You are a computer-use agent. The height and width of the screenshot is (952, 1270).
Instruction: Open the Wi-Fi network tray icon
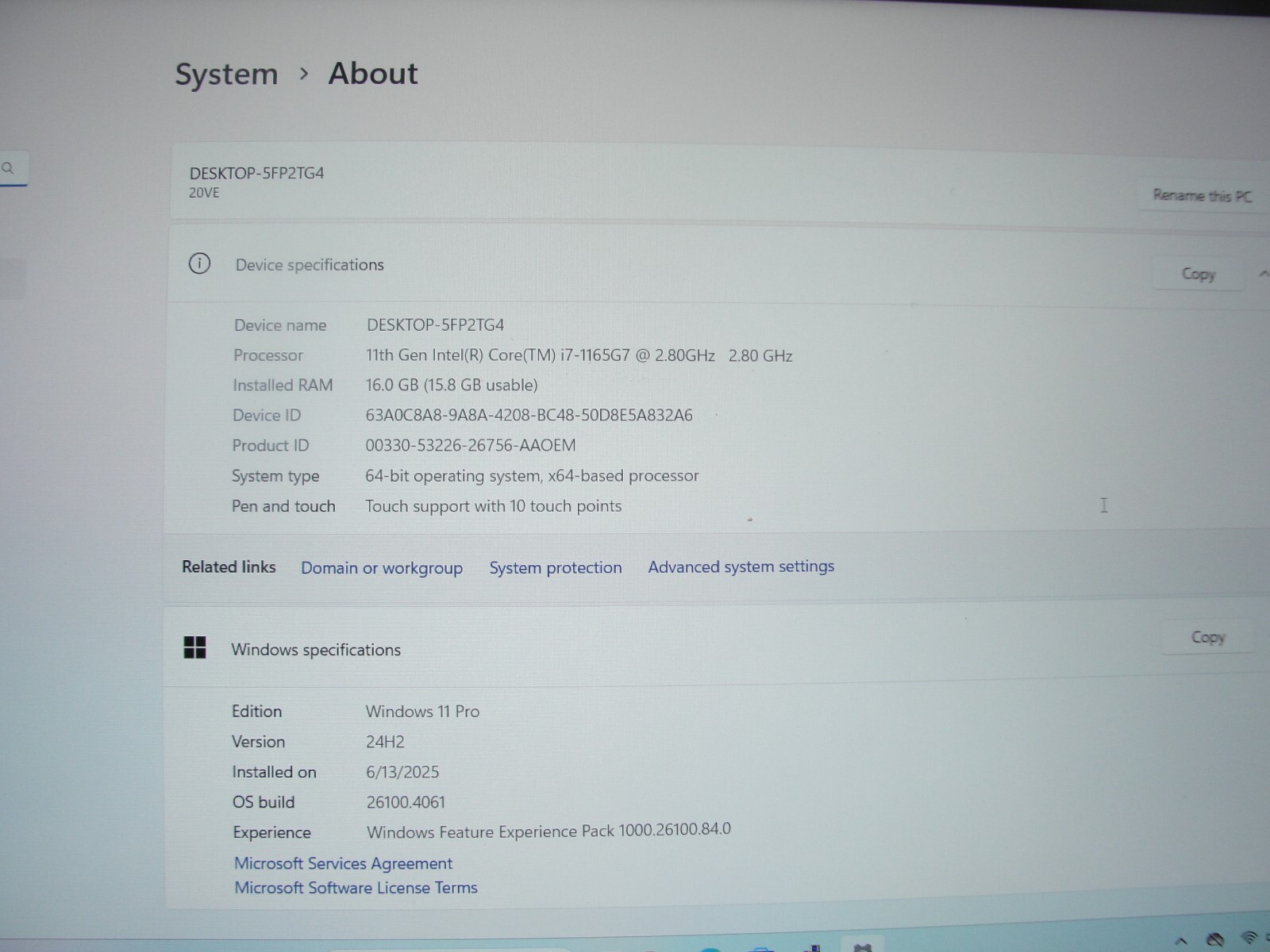click(x=1251, y=939)
